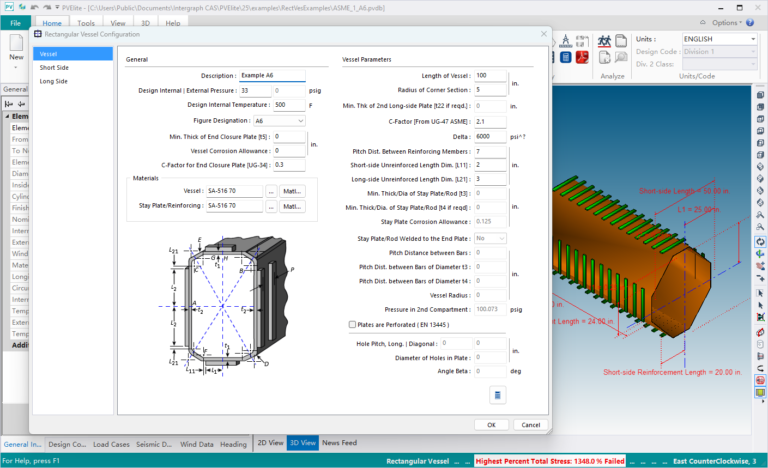Click the OK button
This screenshot has height=468, width=768.
point(491,425)
